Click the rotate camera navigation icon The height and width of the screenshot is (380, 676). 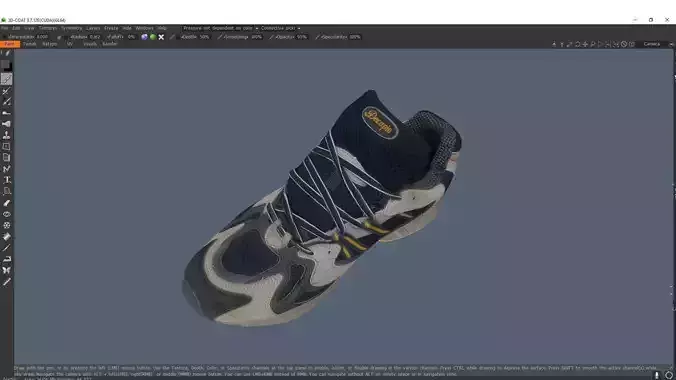click(x=577, y=44)
